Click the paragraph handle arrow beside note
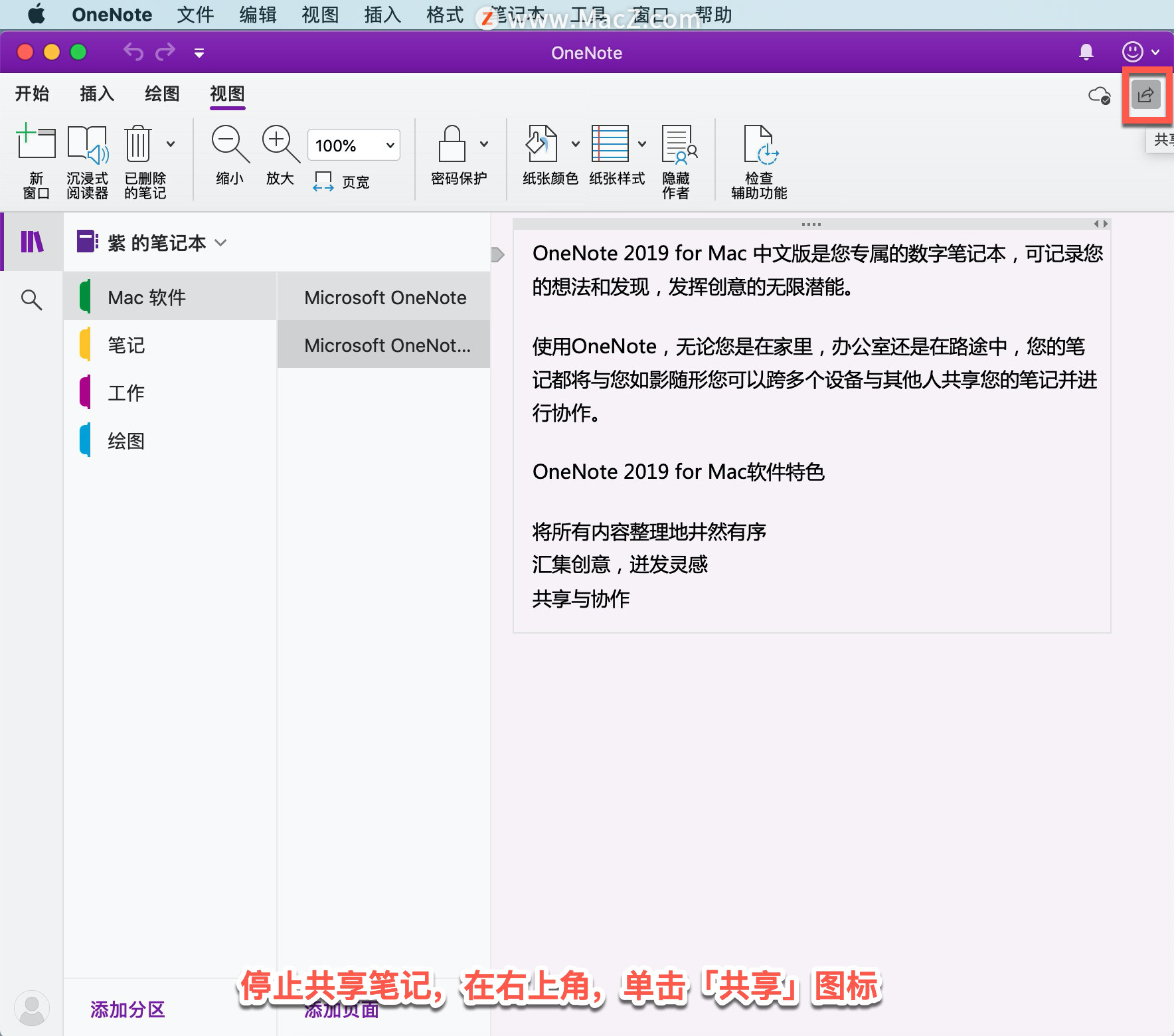 (x=498, y=254)
